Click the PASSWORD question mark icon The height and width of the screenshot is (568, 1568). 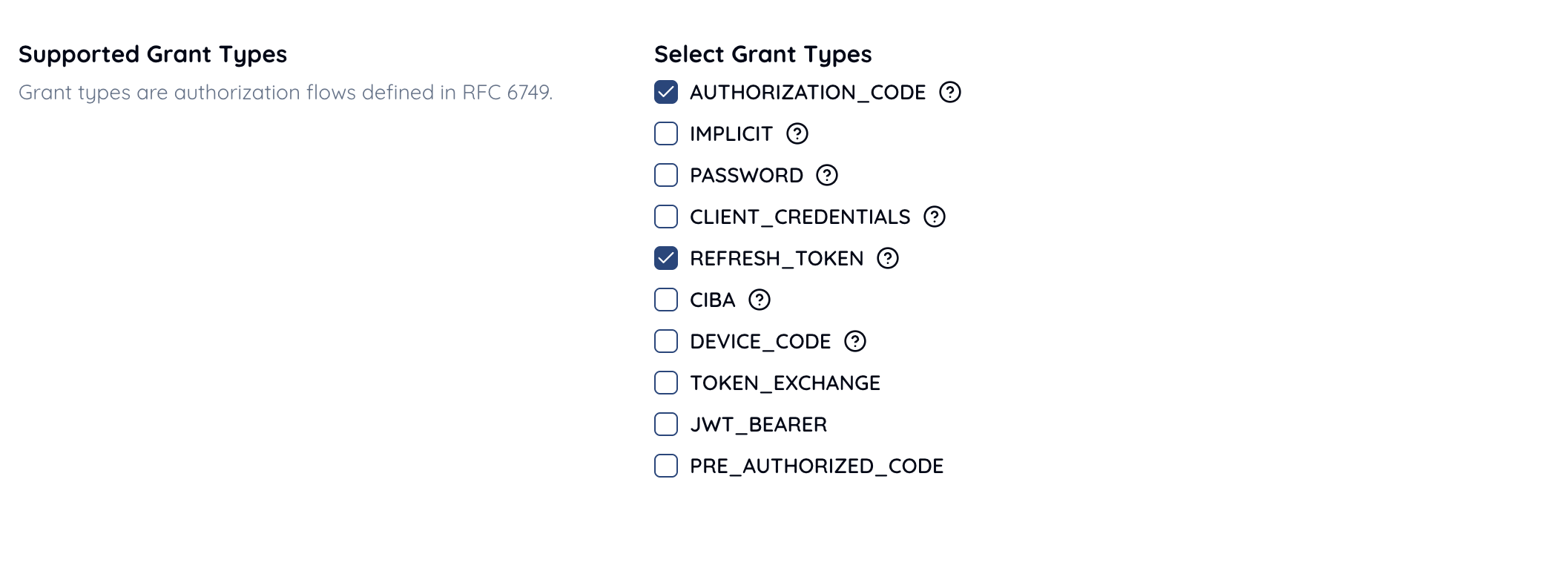point(826,175)
